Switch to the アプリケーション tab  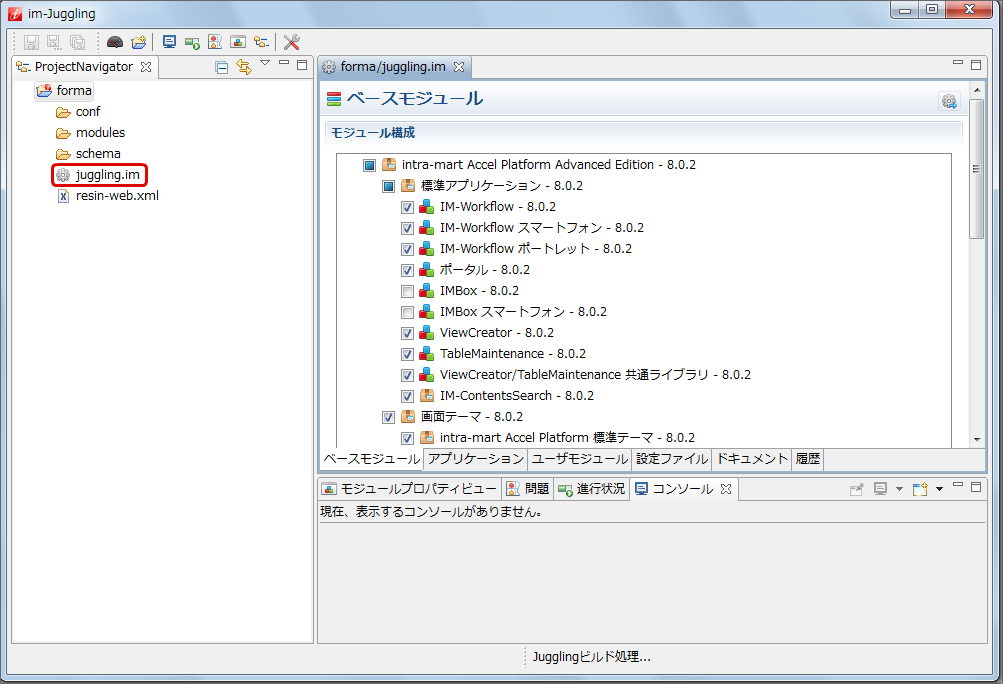pyautogui.click(x=475, y=459)
